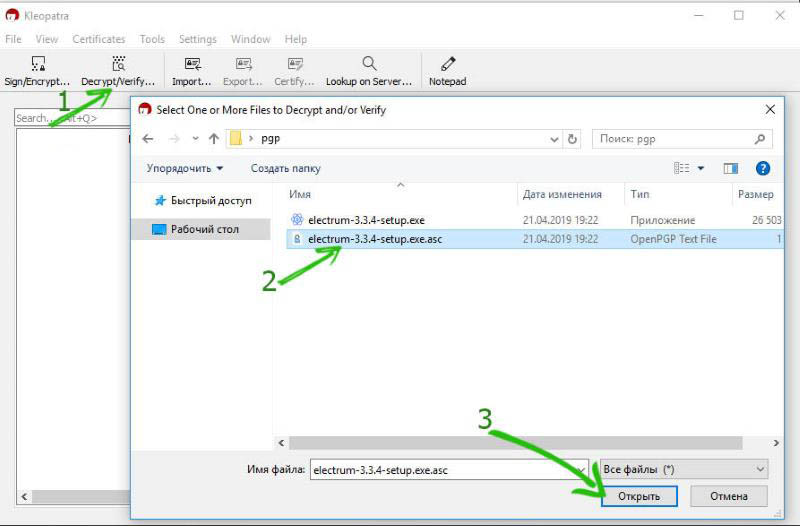
Task: Go back in the file dialog
Action: point(148,139)
